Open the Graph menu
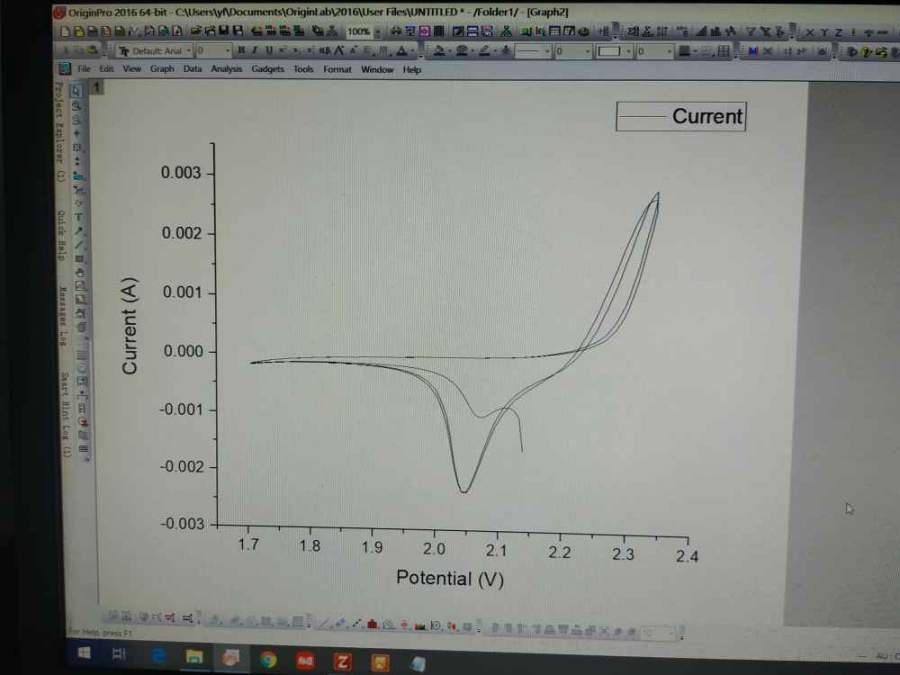The image size is (900, 675). [162, 69]
